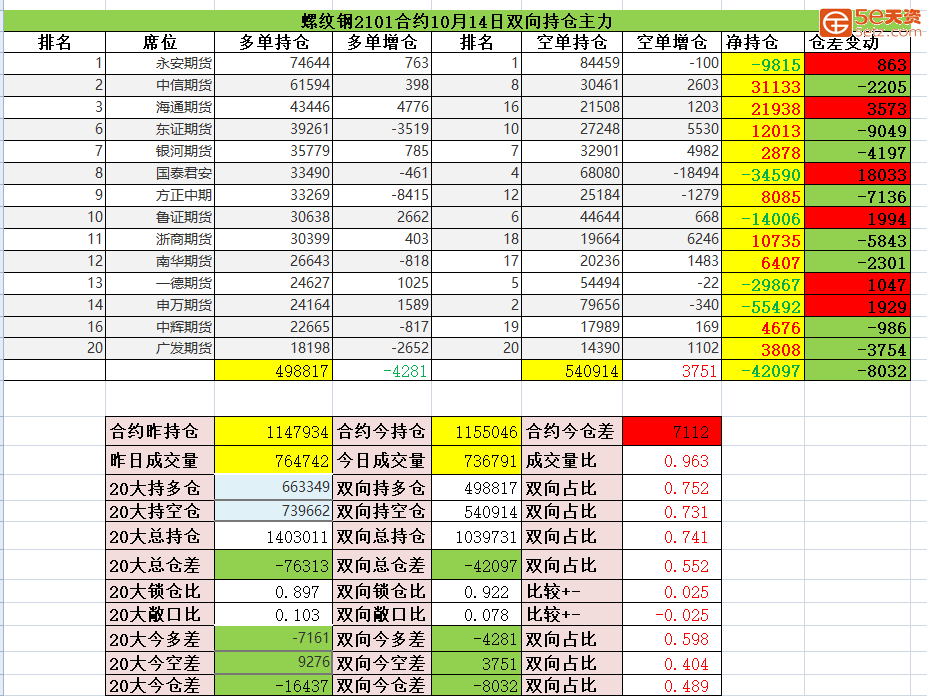This screenshot has height=696, width=927.
Task: Select the net total cell -42097
Action: click(x=763, y=370)
